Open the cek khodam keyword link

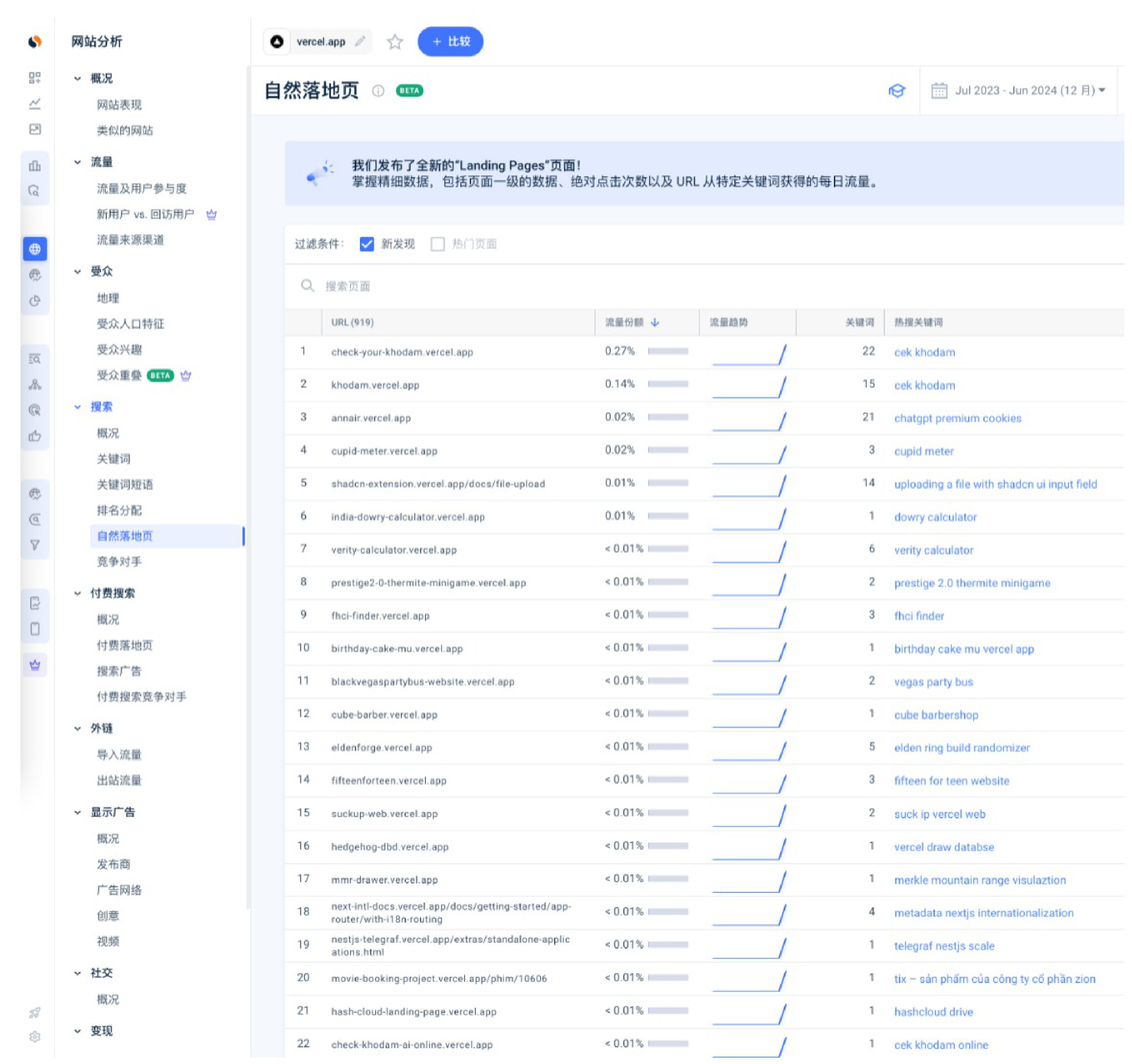pyautogui.click(x=924, y=352)
